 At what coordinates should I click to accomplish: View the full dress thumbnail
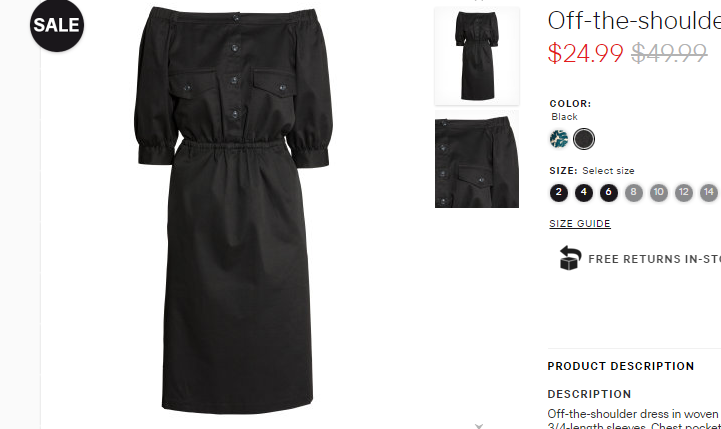(477, 56)
